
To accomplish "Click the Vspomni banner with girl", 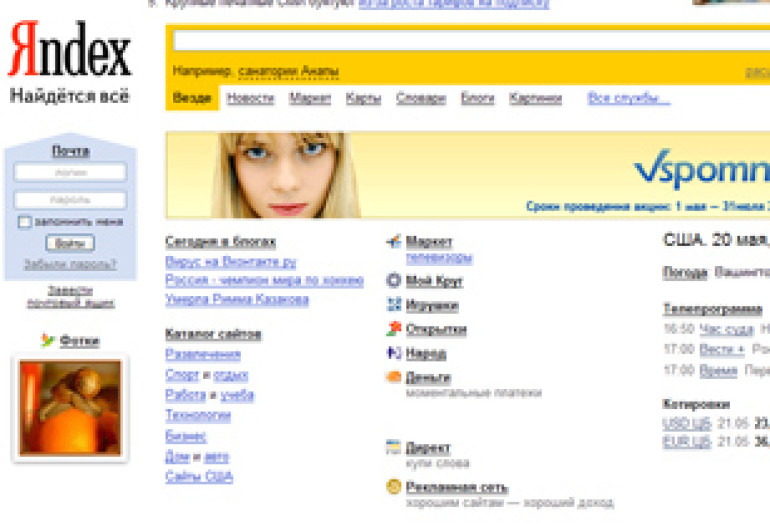I will point(468,175).
